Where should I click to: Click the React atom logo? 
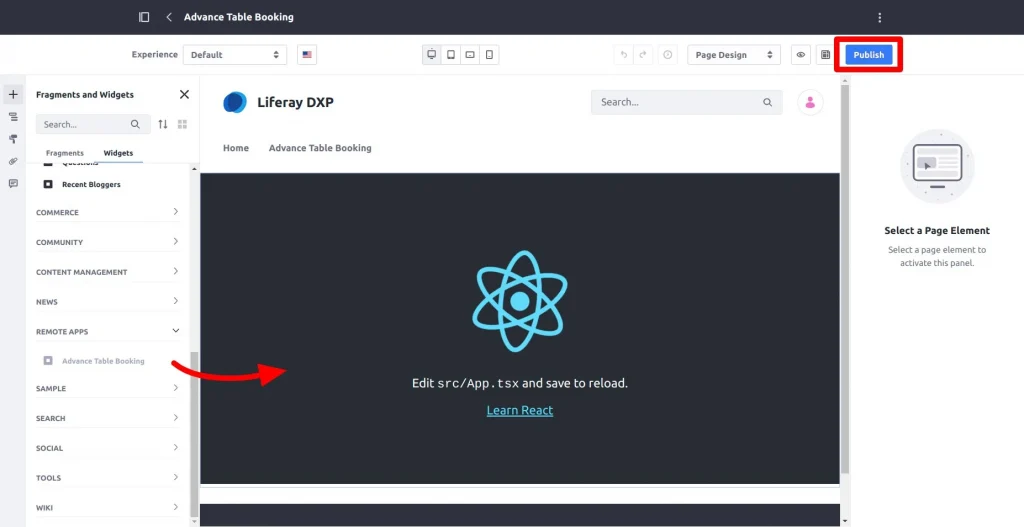[x=520, y=301]
